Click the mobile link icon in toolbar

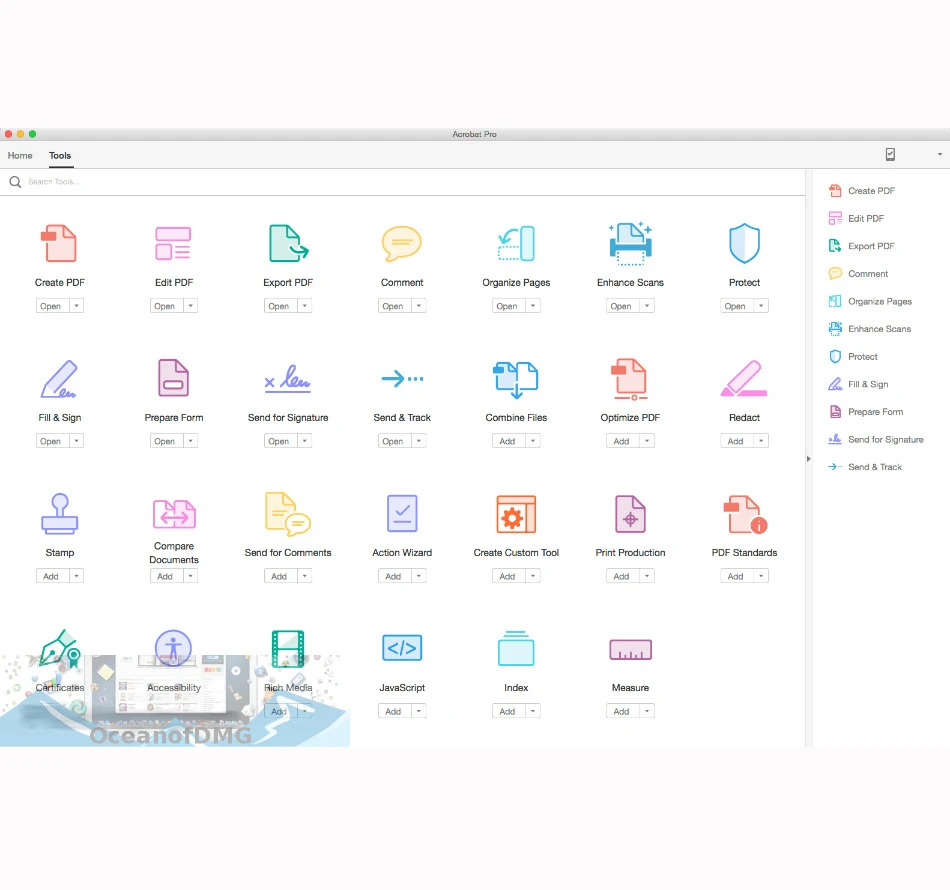tap(890, 154)
